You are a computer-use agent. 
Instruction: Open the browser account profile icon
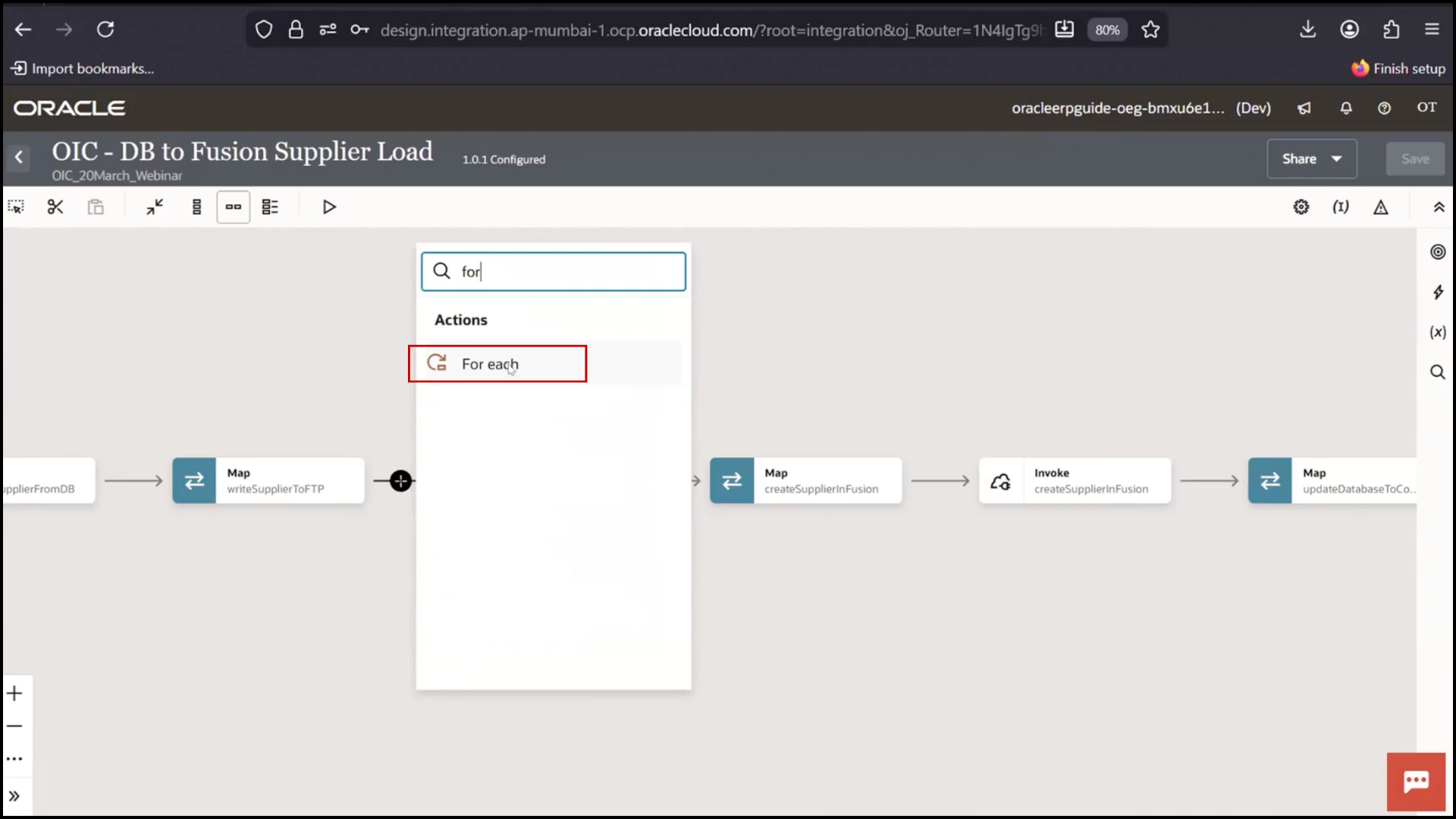(1349, 30)
